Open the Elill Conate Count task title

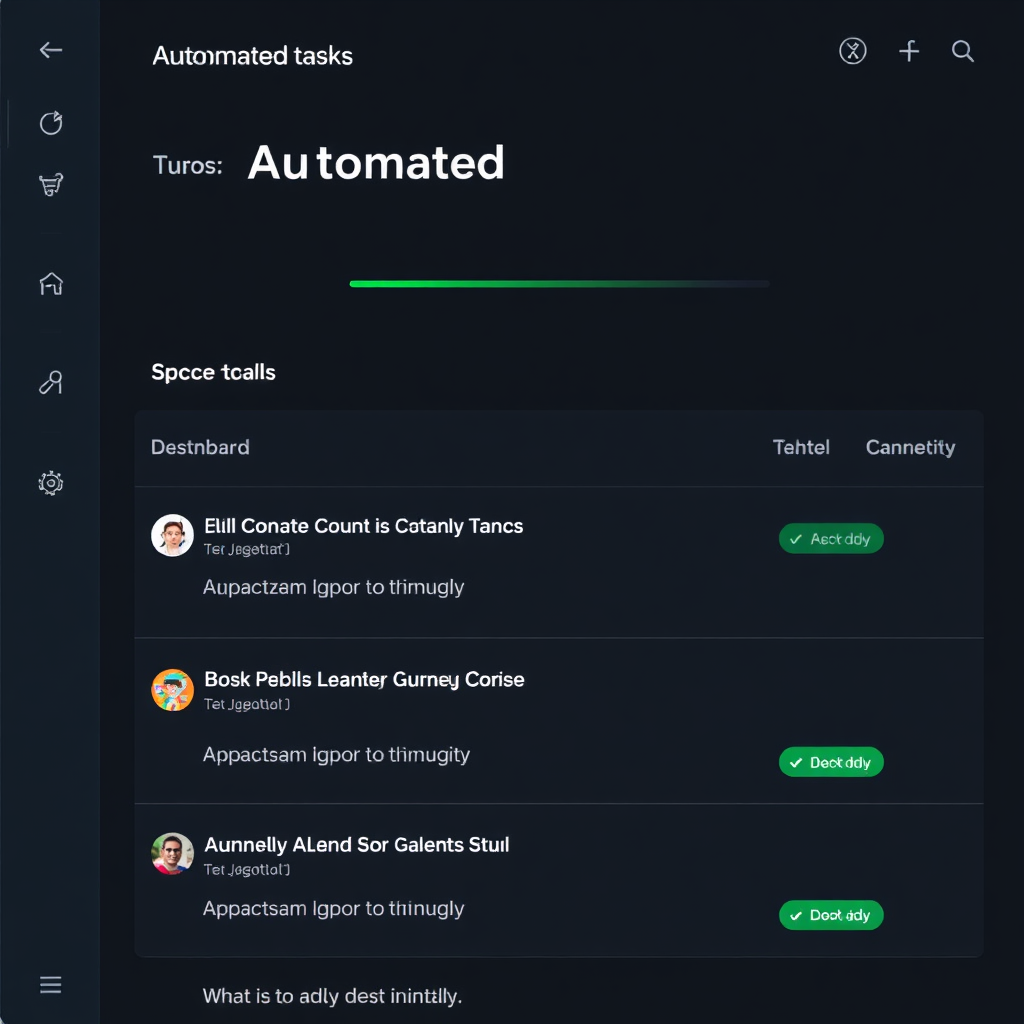363,526
